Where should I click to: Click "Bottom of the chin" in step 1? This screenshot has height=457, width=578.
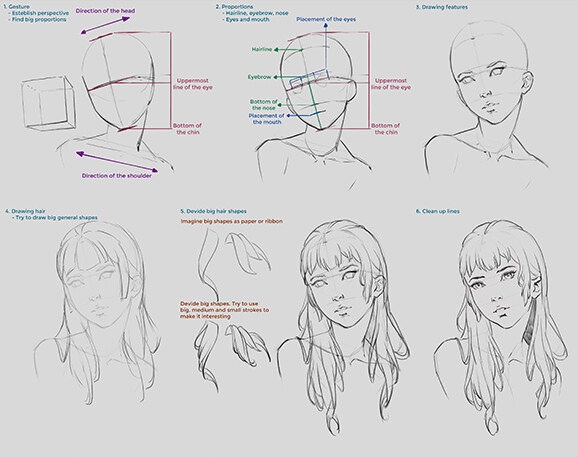coord(187,129)
